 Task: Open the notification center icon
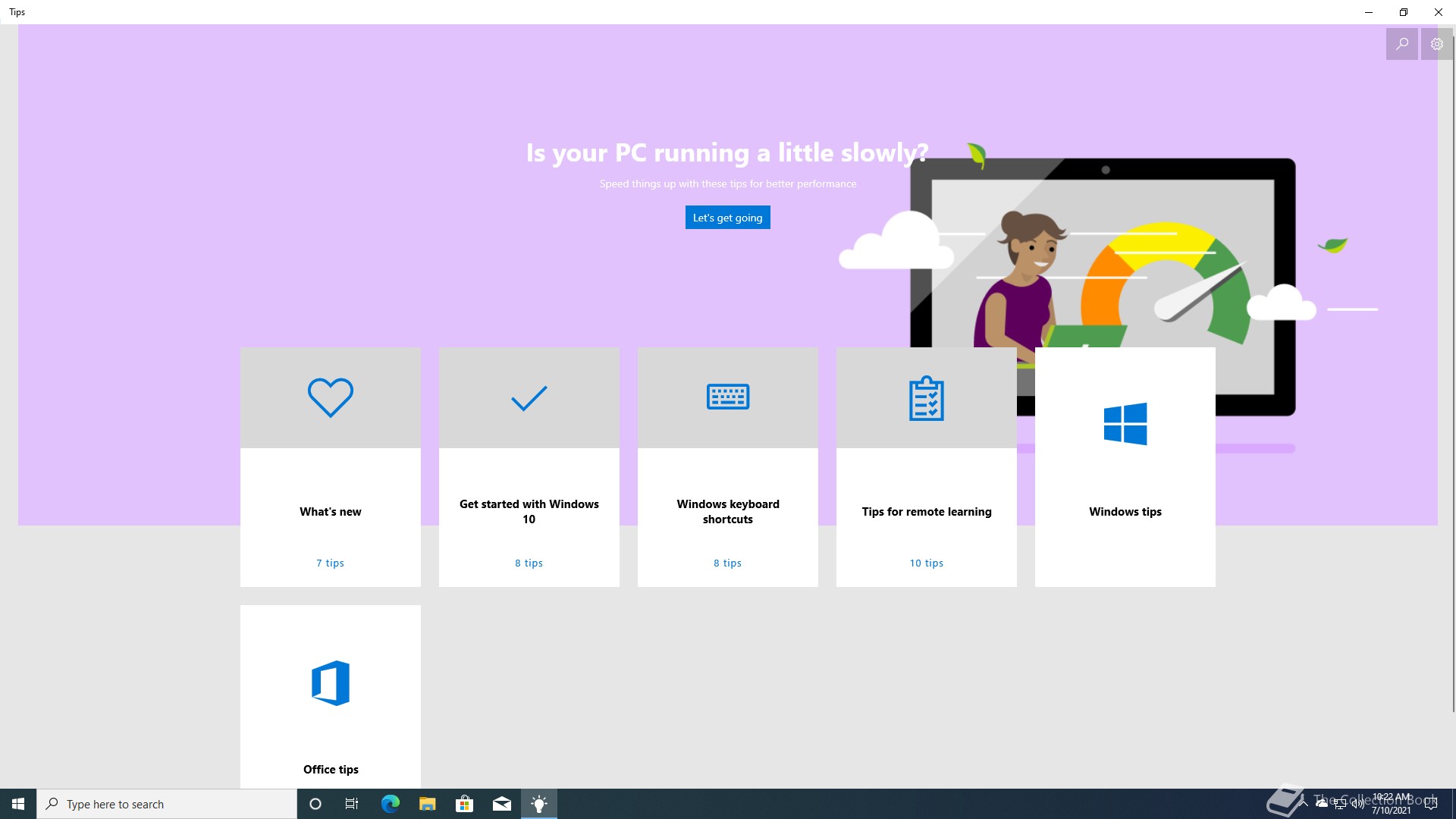1431,804
